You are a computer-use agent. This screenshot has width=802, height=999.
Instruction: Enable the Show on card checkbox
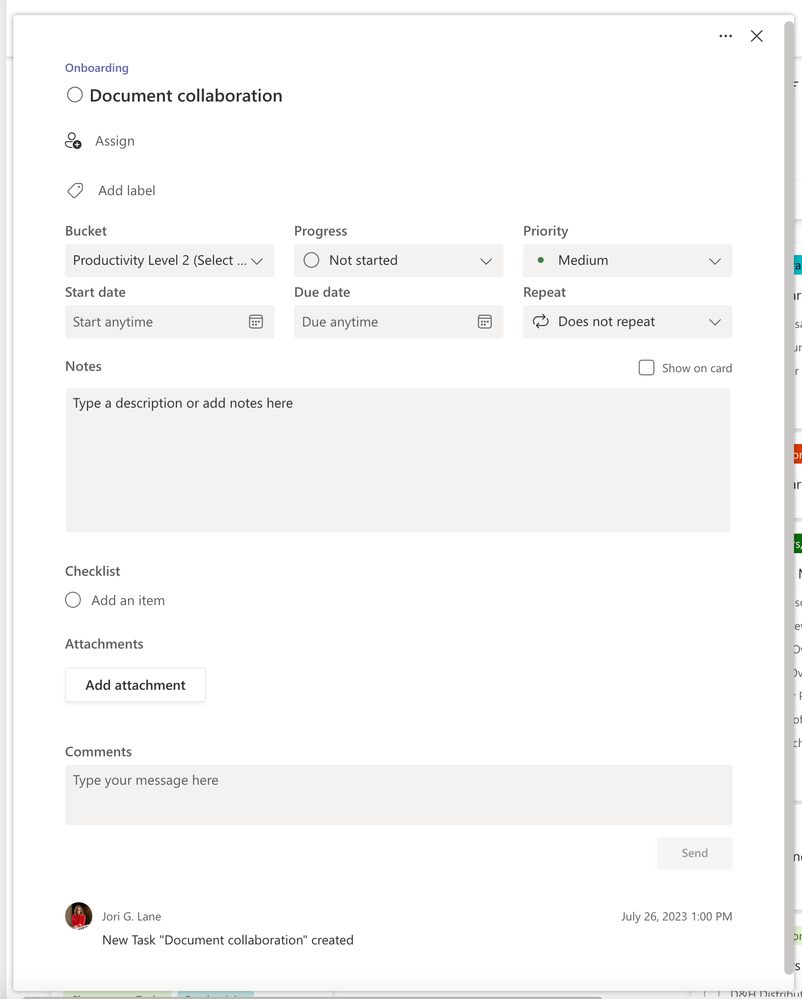click(647, 368)
